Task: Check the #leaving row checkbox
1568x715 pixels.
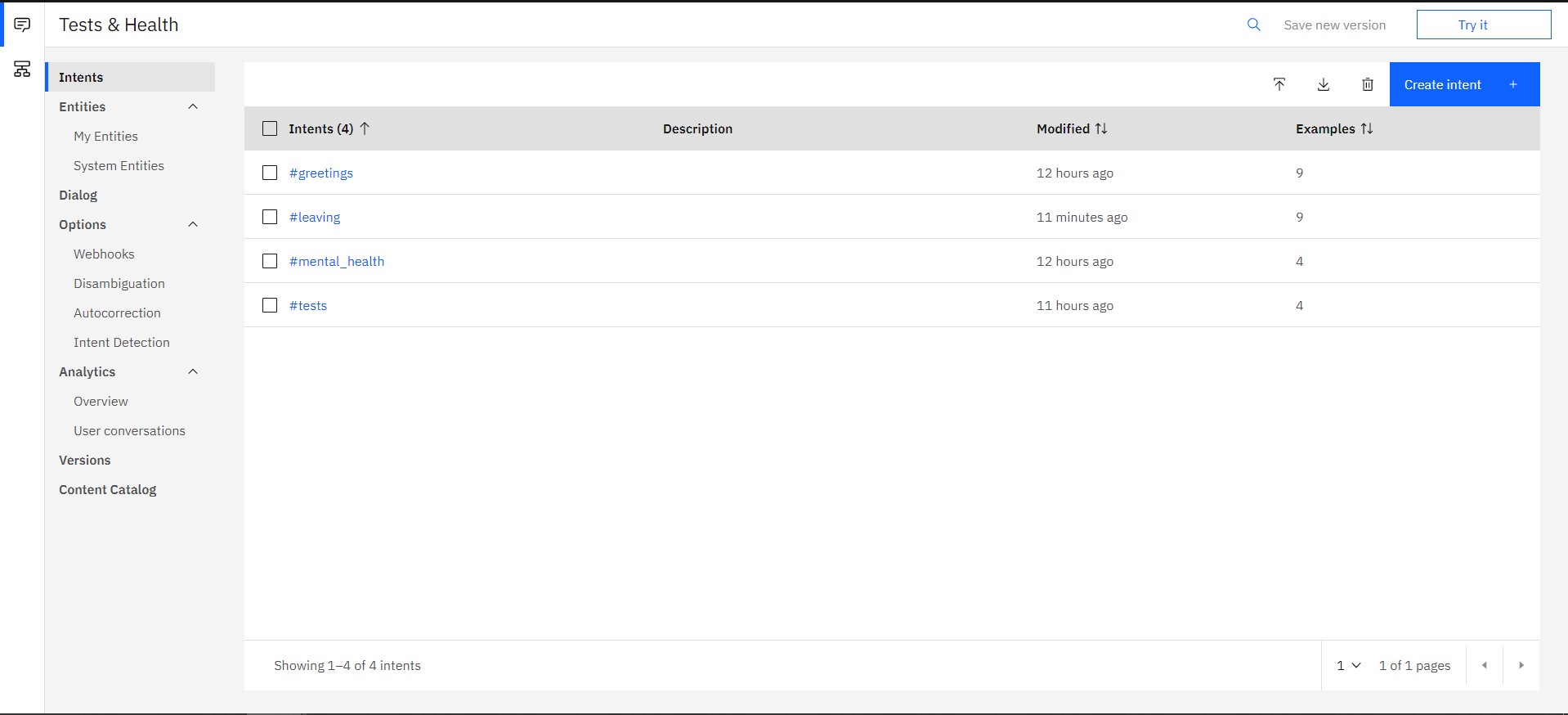Action: [270, 217]
